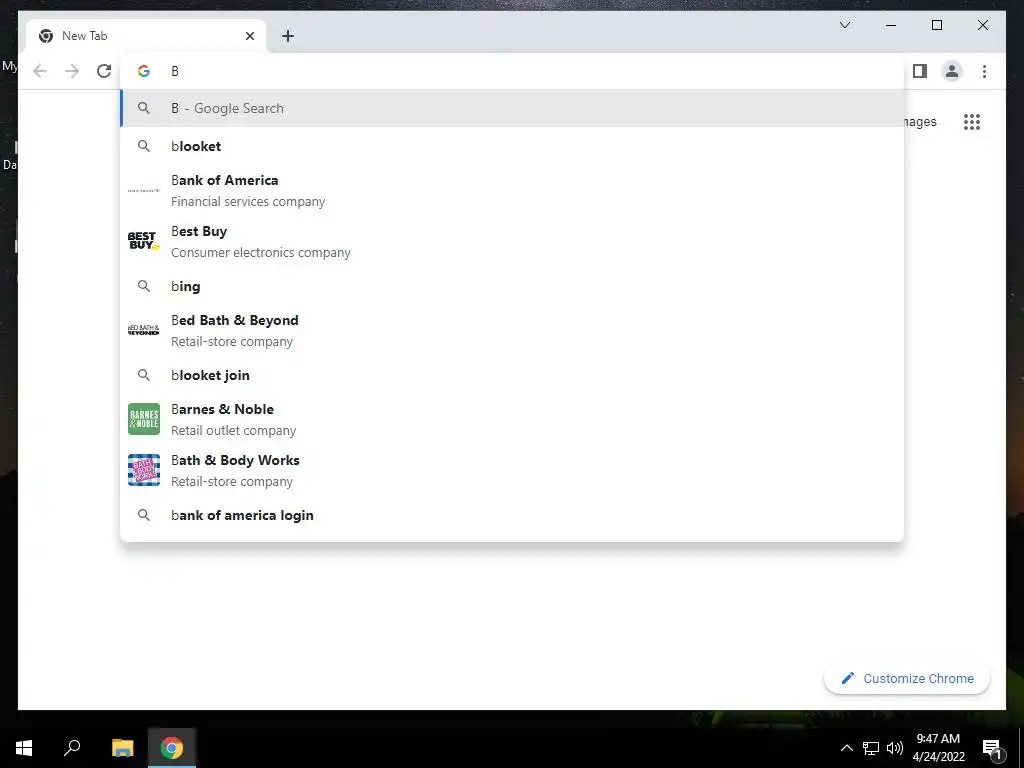Image resolution: width=1024 pixels, height=768 pixels.
Task: Click the browser back arrow
Action: coord(40,71)
